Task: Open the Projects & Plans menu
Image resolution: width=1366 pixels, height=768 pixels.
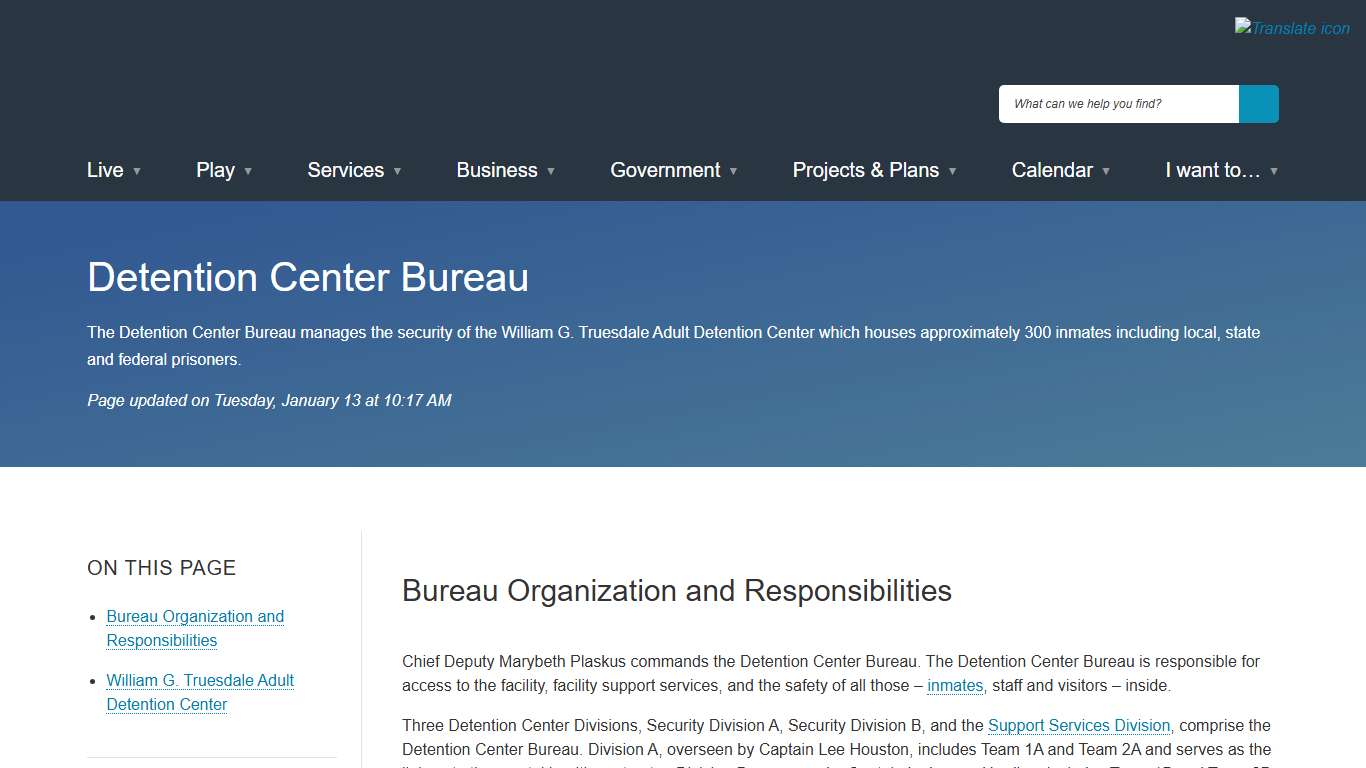Action: pyautogui.click(x=865, y=170)
